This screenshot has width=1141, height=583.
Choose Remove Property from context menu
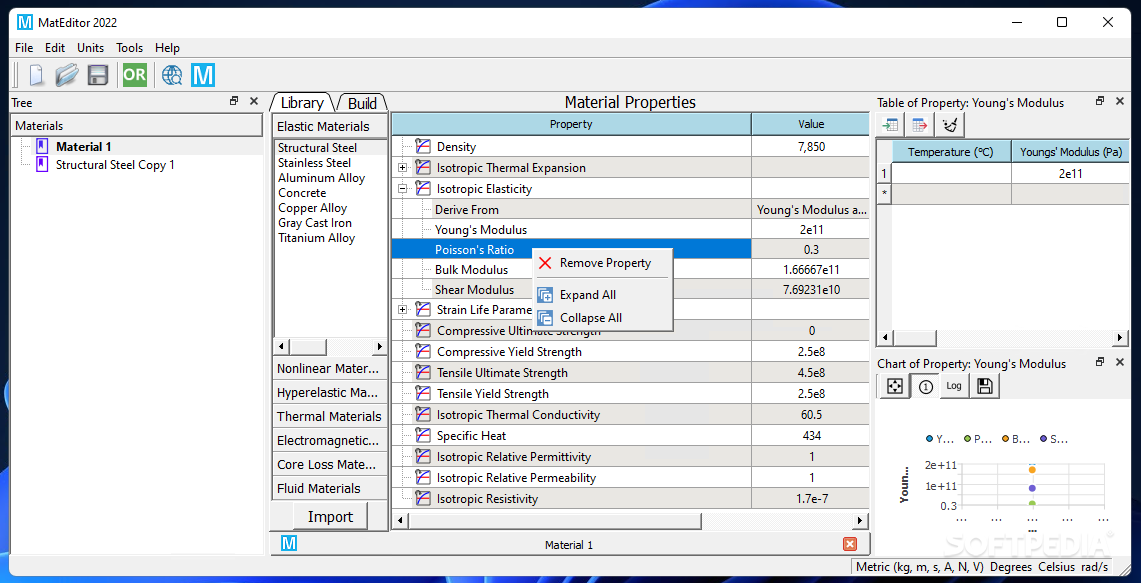tap(602, 263)
